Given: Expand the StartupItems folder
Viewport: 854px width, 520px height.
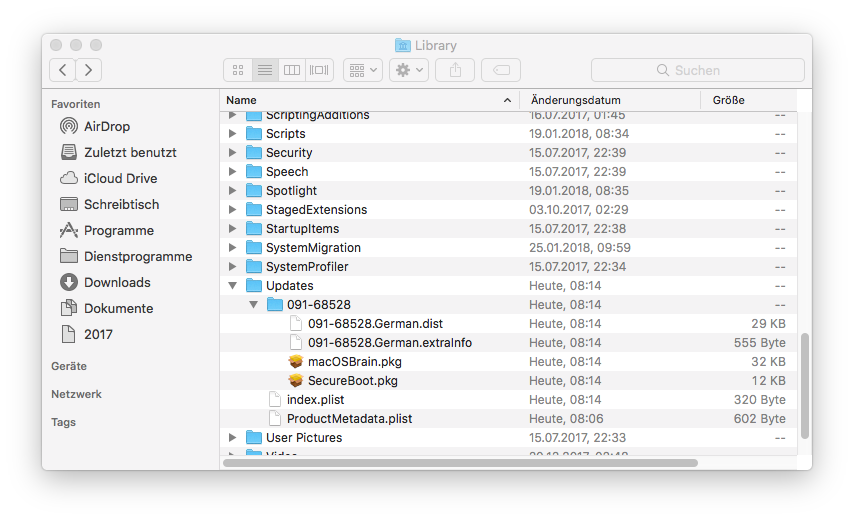Looking at the screenshot, I should [x=233, y=229].
